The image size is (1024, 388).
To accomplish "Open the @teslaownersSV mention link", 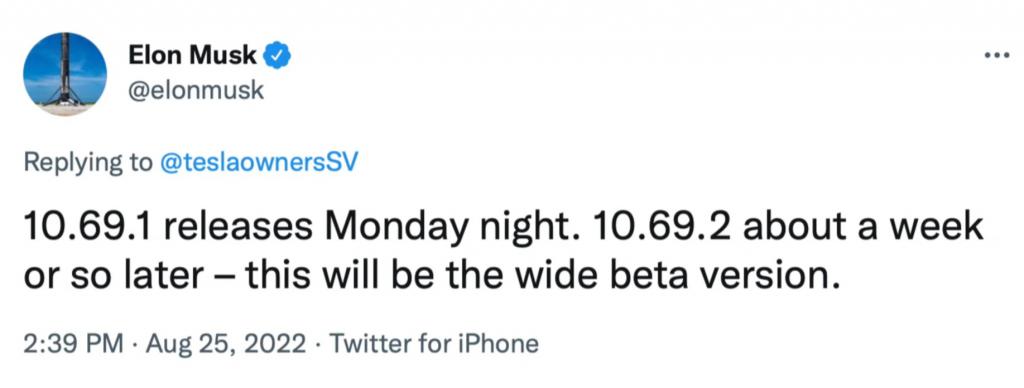I will 258,162.
